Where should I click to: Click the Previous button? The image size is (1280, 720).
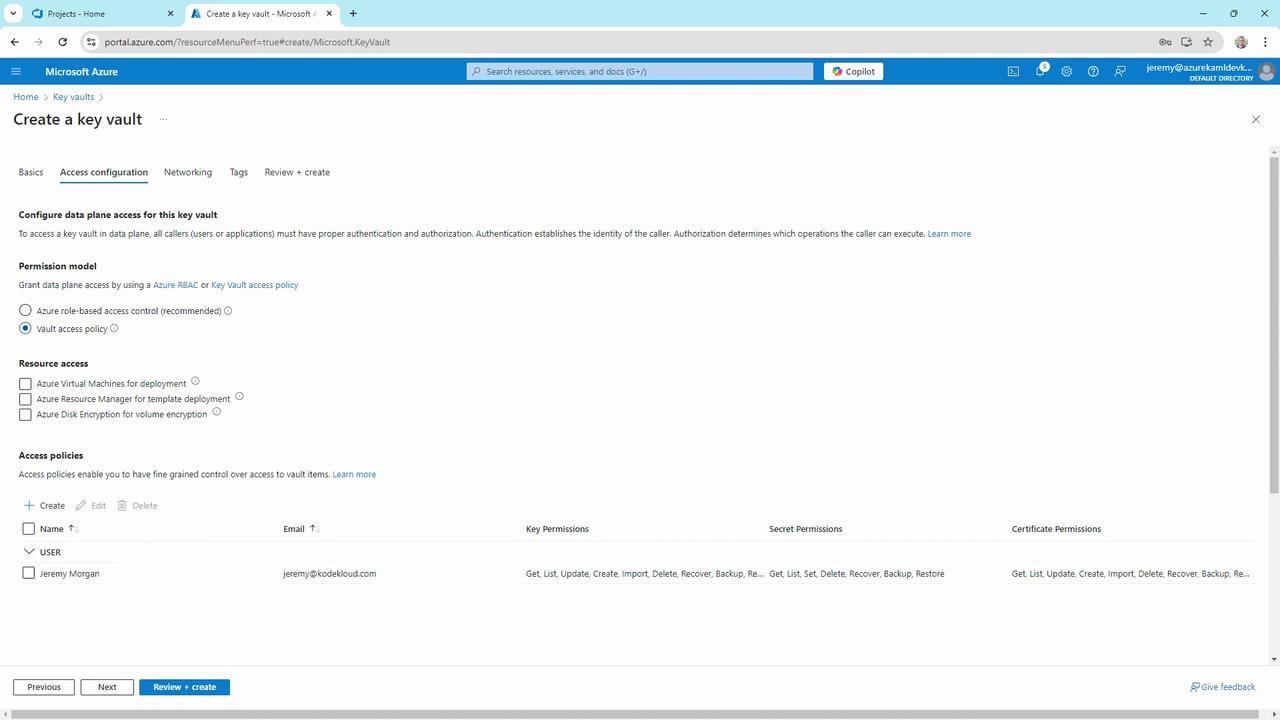pyautogui.click(x=44, y=687)
